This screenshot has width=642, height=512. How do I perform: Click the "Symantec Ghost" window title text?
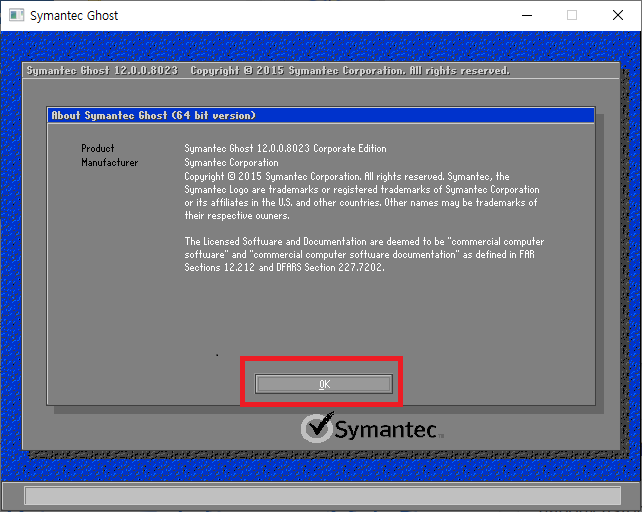coord(74,16)
